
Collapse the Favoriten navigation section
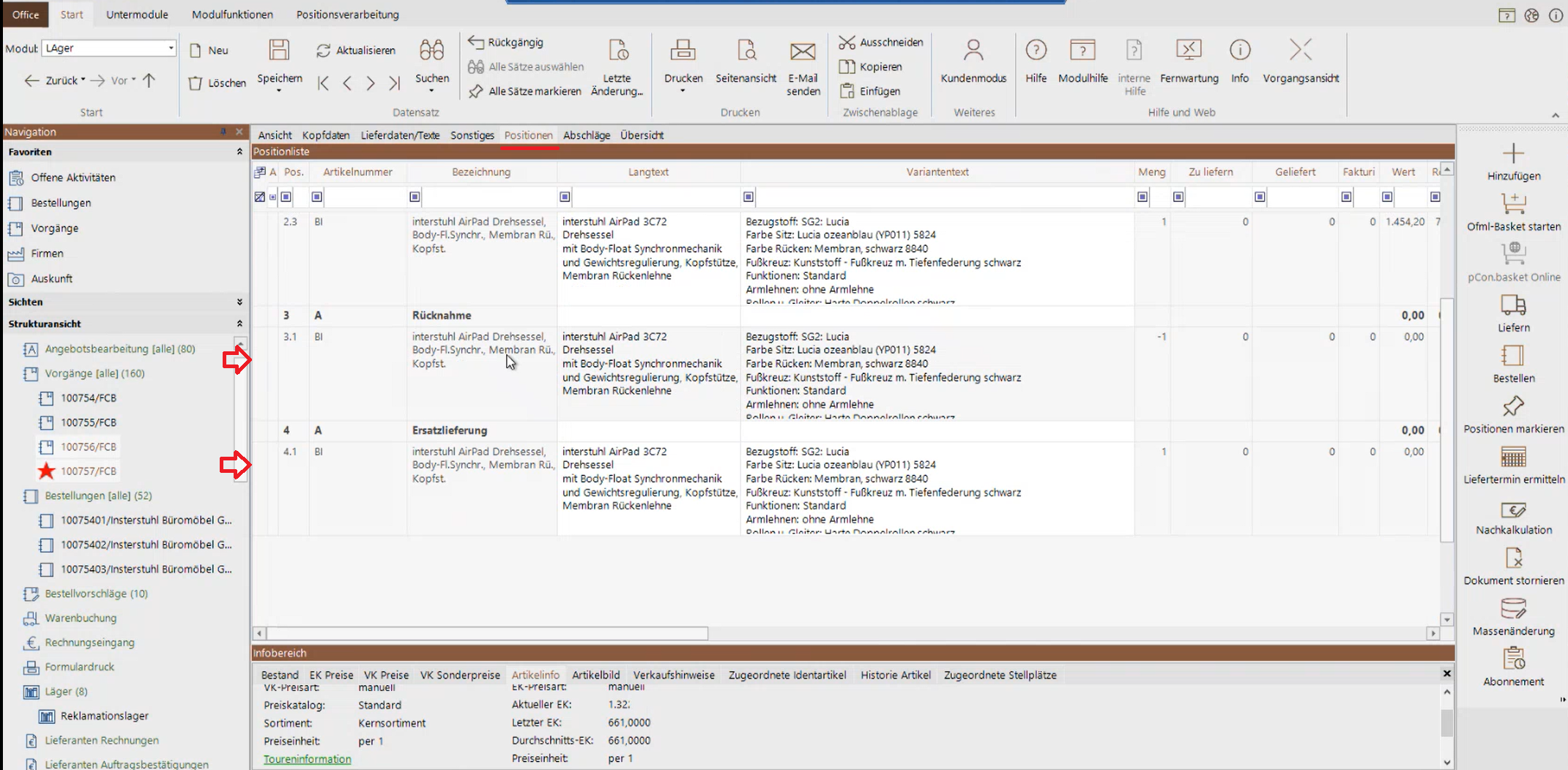[239, 152]
